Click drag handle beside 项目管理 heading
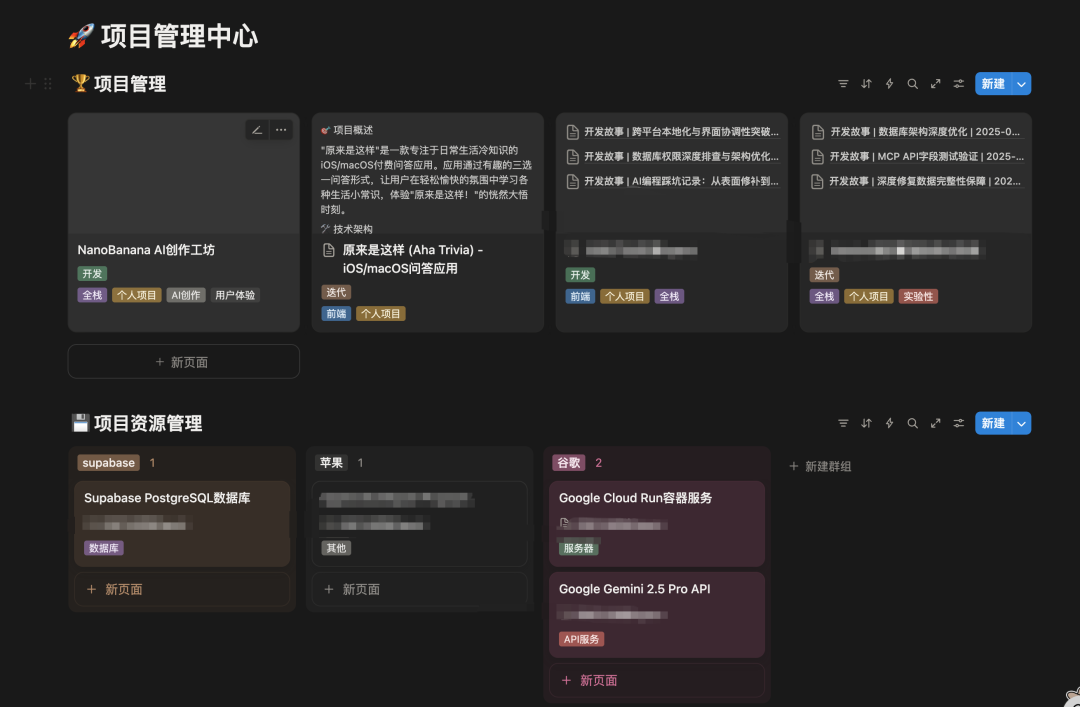The height and width of the screenshot is (707, 1080). (x=47, y=84)
